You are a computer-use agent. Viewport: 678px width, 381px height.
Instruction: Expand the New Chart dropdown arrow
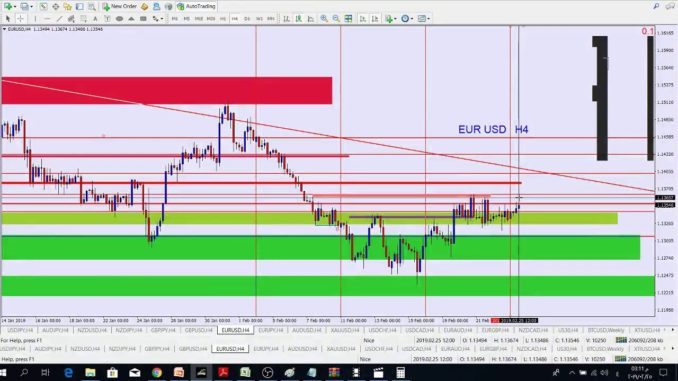(14, 6)
